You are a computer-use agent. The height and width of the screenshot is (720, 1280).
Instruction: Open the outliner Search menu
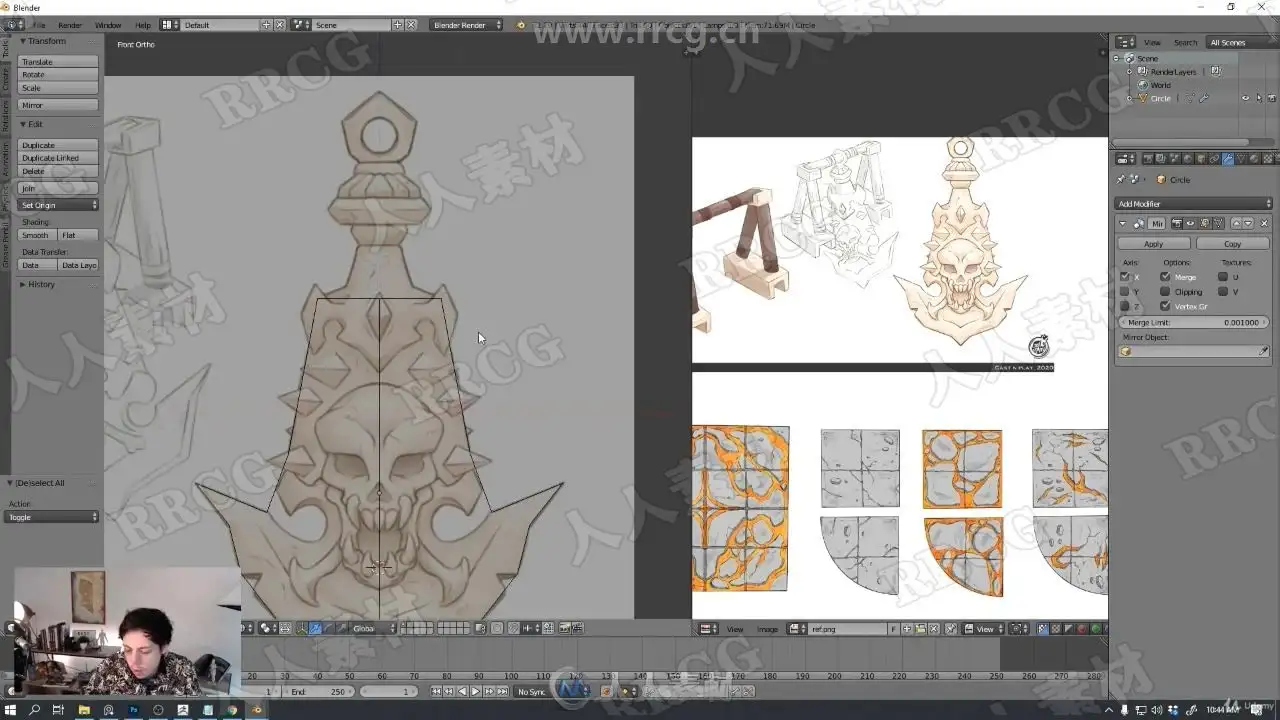1185,42
